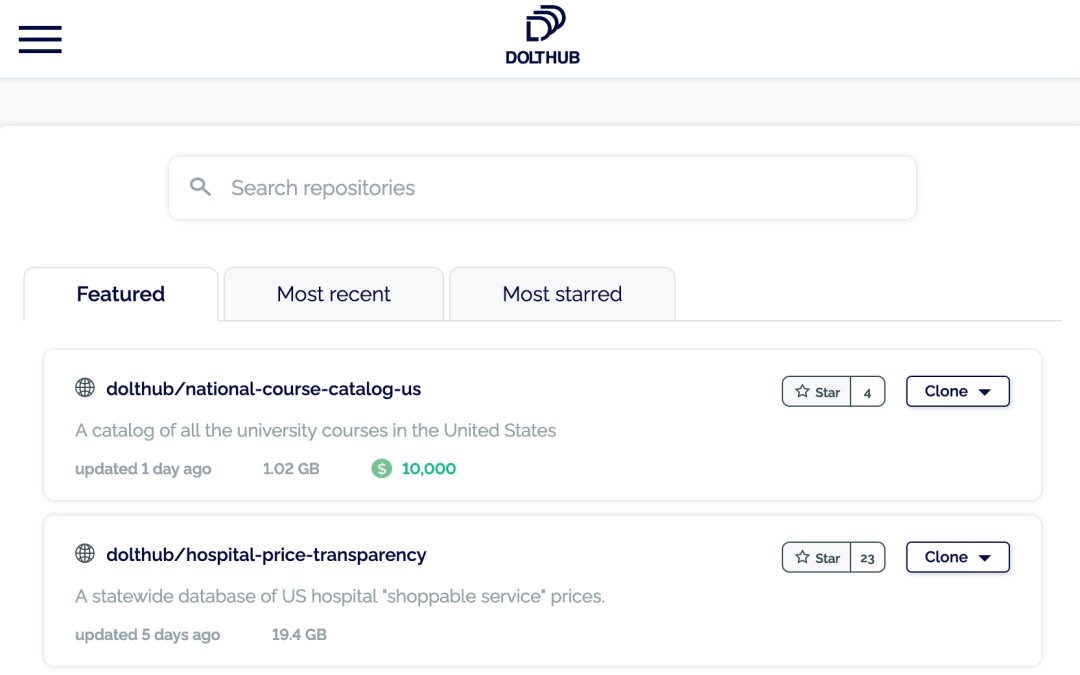This screenshot has width=1080, height=675.
Task: Click the hospital-price-transparency description text
Action: (x=340, y=597)
